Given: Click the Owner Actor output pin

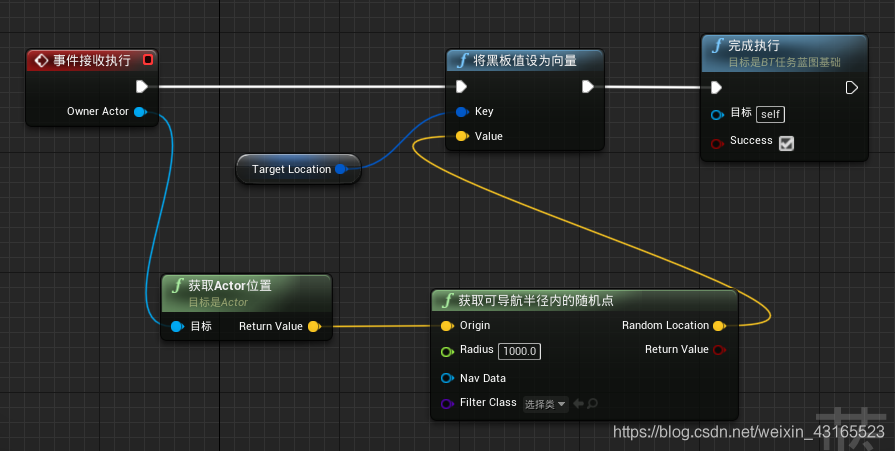Looking at the screenshot, I should (x=140, y=112).
